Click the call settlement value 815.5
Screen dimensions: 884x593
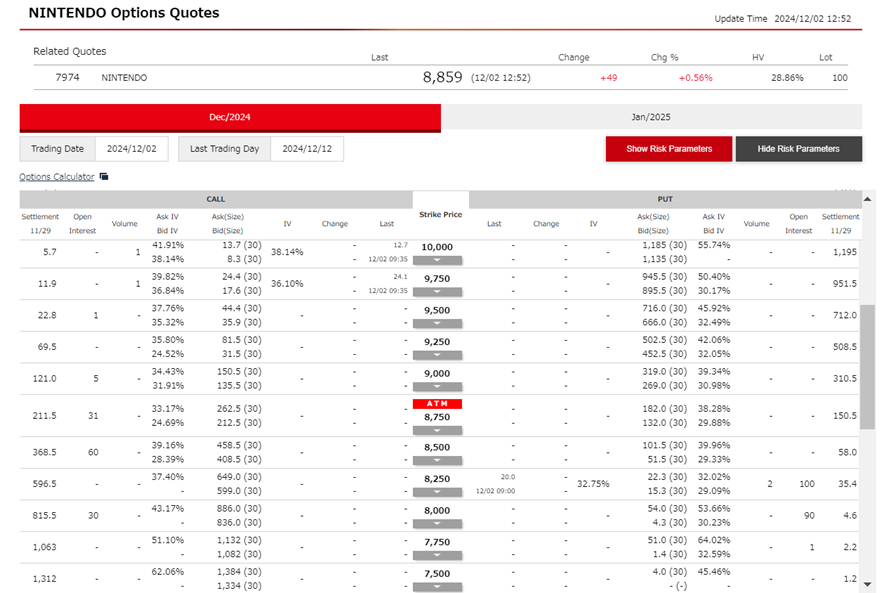pos(45,515)
